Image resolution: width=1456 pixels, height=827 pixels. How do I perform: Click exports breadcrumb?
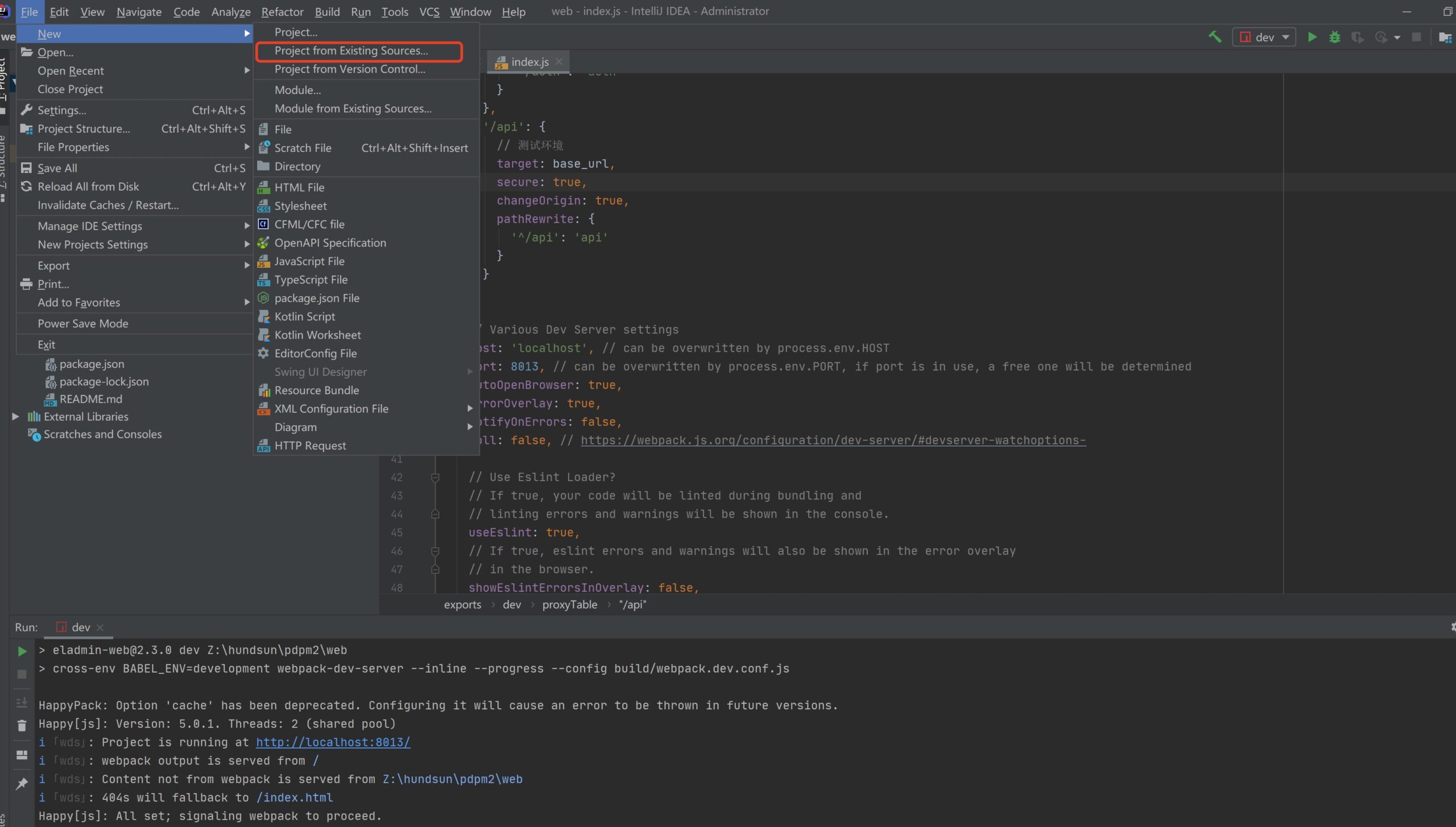[462, 604]
